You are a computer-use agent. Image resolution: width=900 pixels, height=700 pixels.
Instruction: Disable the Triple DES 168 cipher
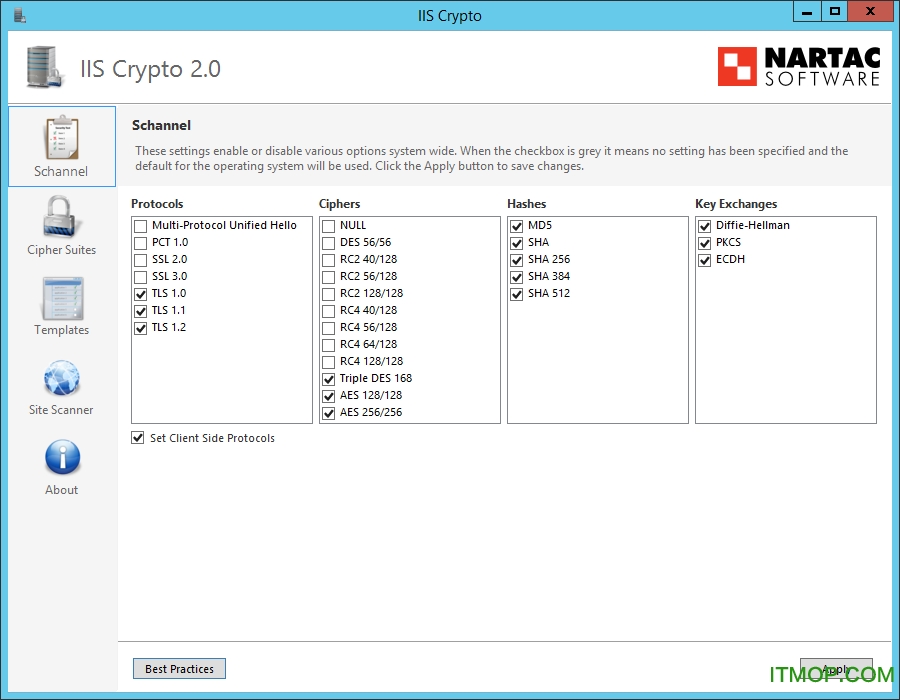pyautogui.click(x=328, y=378)
